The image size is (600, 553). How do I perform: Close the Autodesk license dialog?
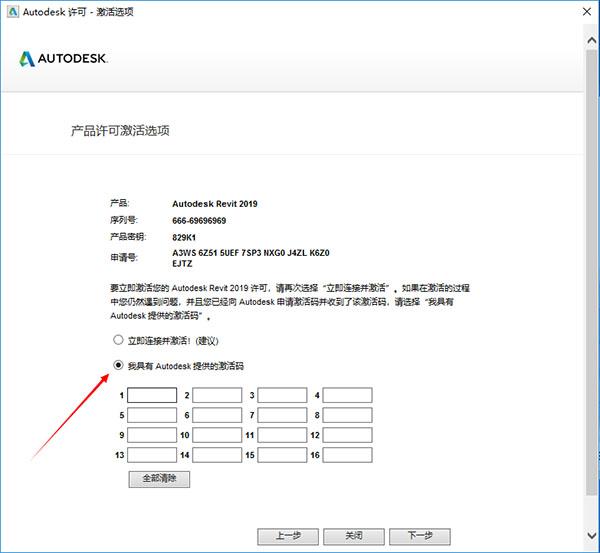point(587,11)
